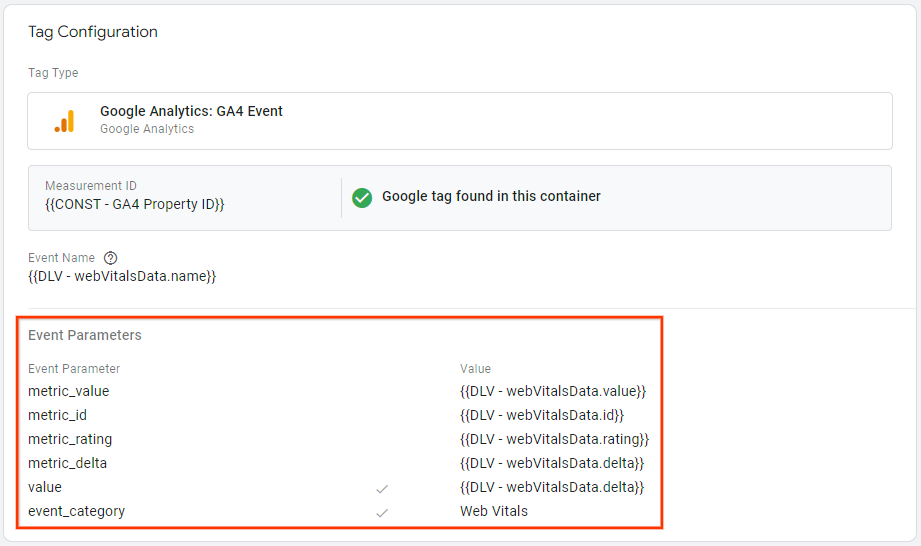Click the webVitalsData.rating variable value
The height and width of the screenshot is (546, 921).
(554, 439)
